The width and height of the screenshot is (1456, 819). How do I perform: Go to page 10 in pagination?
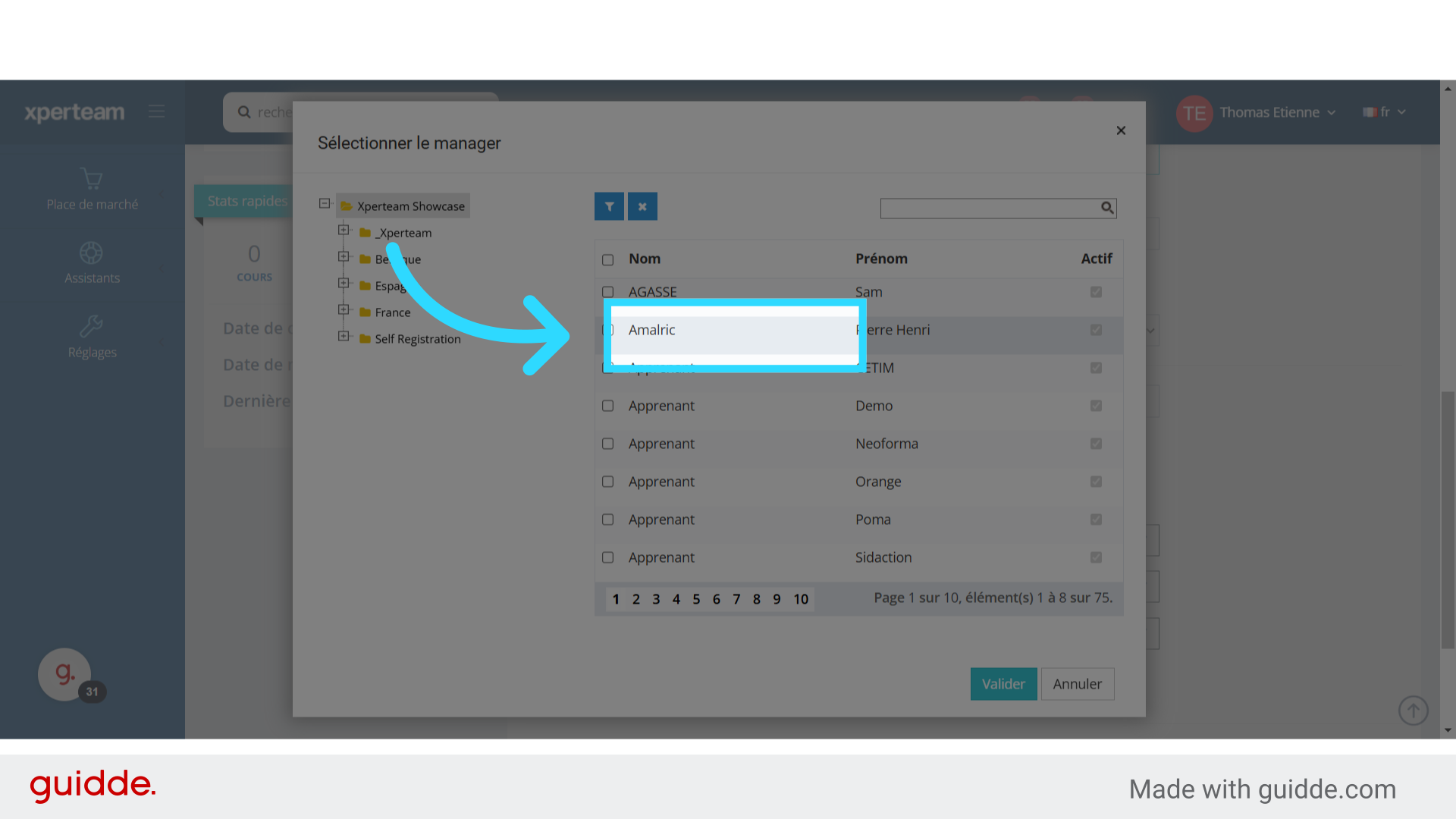click(801, 599)
